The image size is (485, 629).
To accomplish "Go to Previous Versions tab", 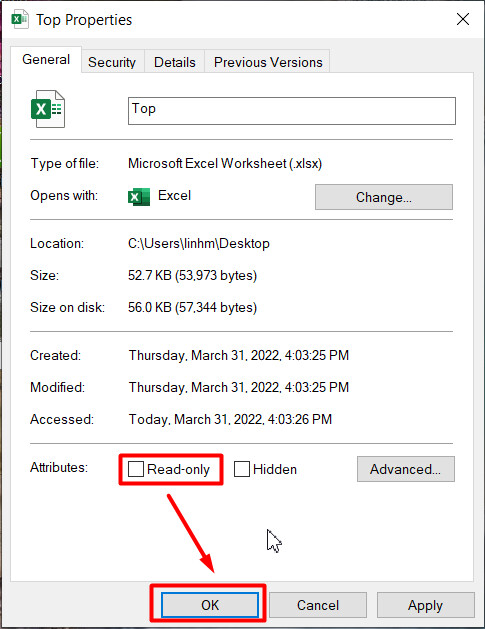I will coord(268,62).
